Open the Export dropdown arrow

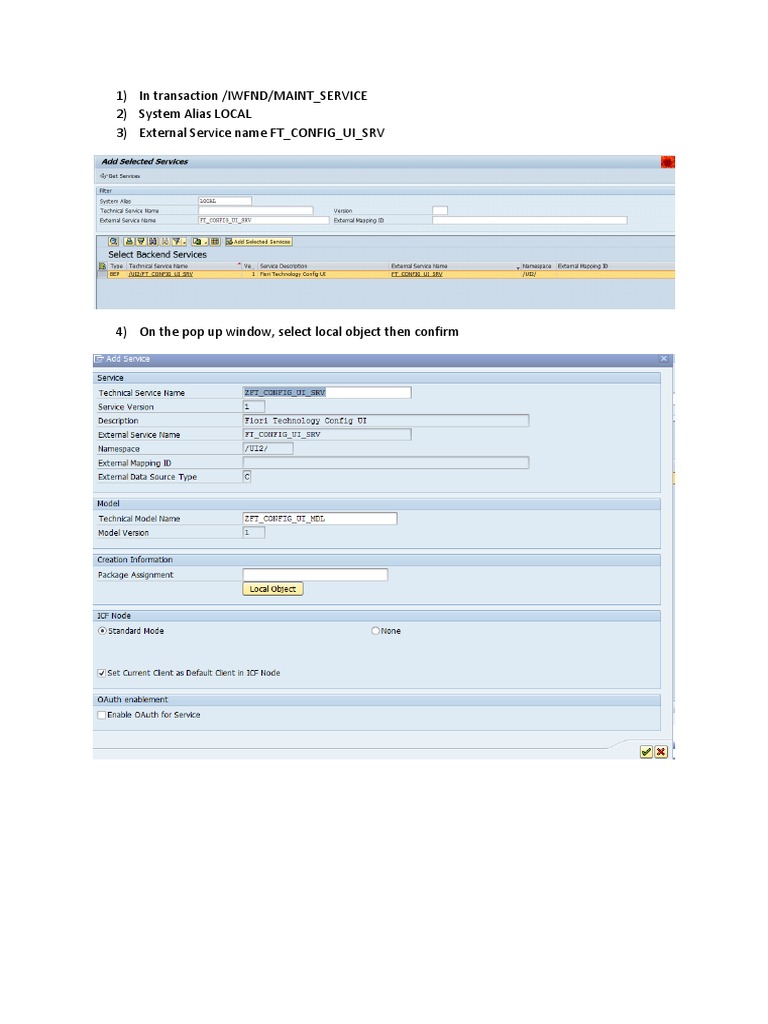click(x=206, y=242)
